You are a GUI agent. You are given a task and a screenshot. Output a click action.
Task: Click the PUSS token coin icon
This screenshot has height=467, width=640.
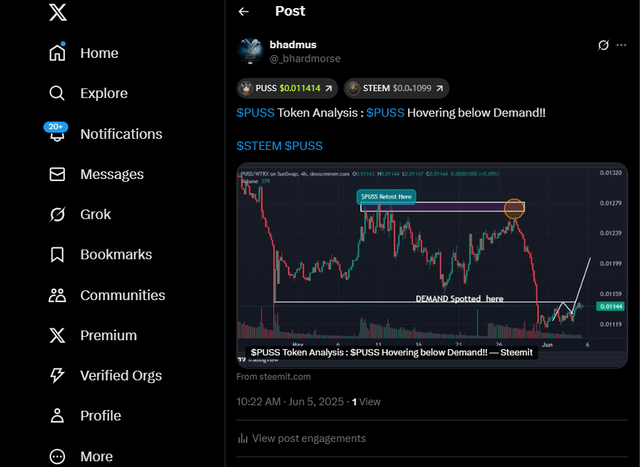click(246, 88)
